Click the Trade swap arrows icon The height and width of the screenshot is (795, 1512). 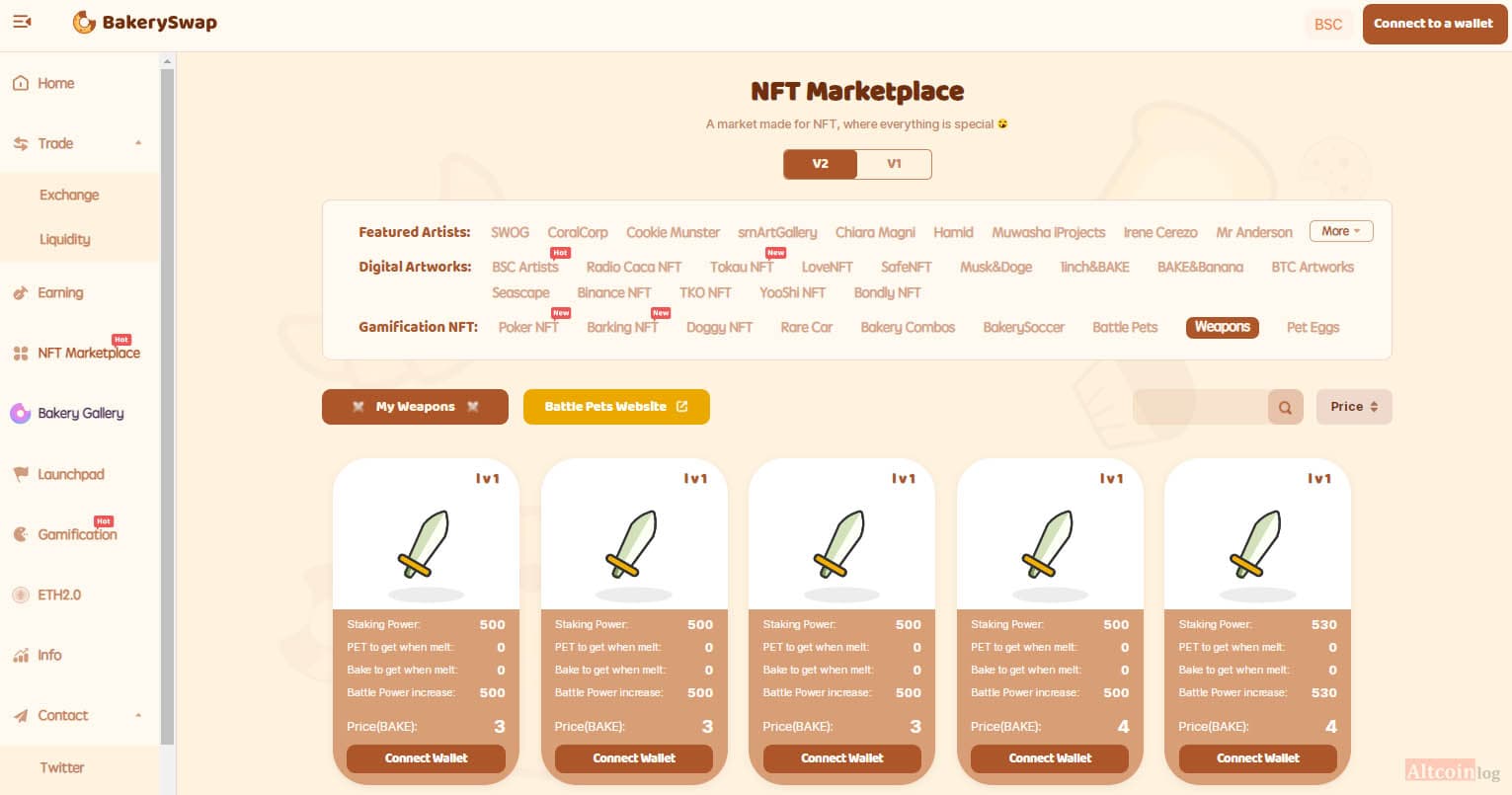(20, 143)
